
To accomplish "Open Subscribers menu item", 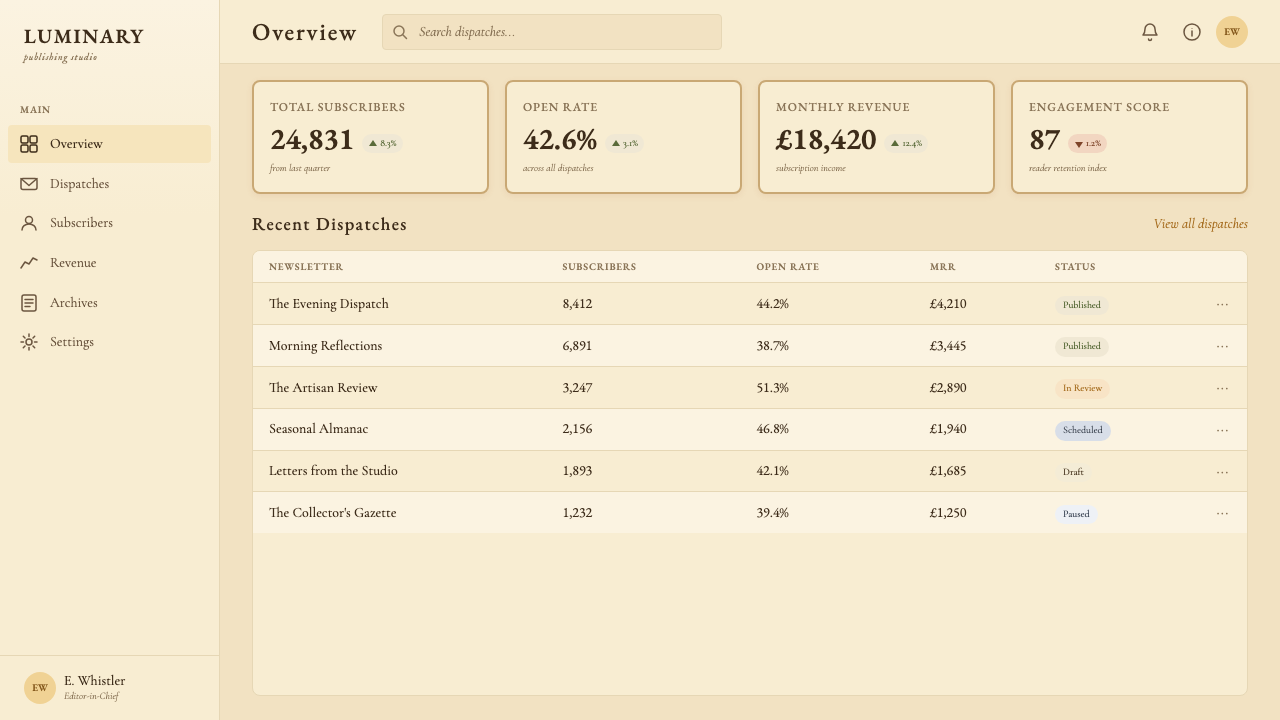I will click(110, 223).
